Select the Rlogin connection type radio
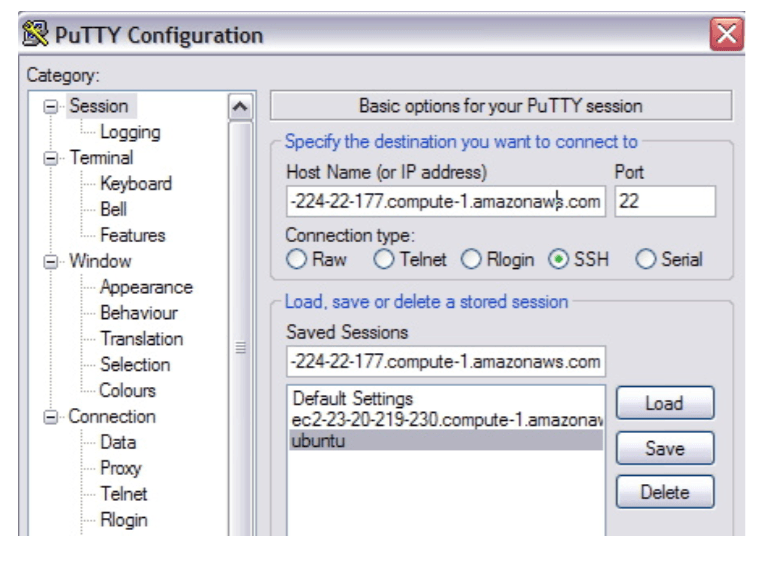 pyautogui.click(x=472, y=260)
